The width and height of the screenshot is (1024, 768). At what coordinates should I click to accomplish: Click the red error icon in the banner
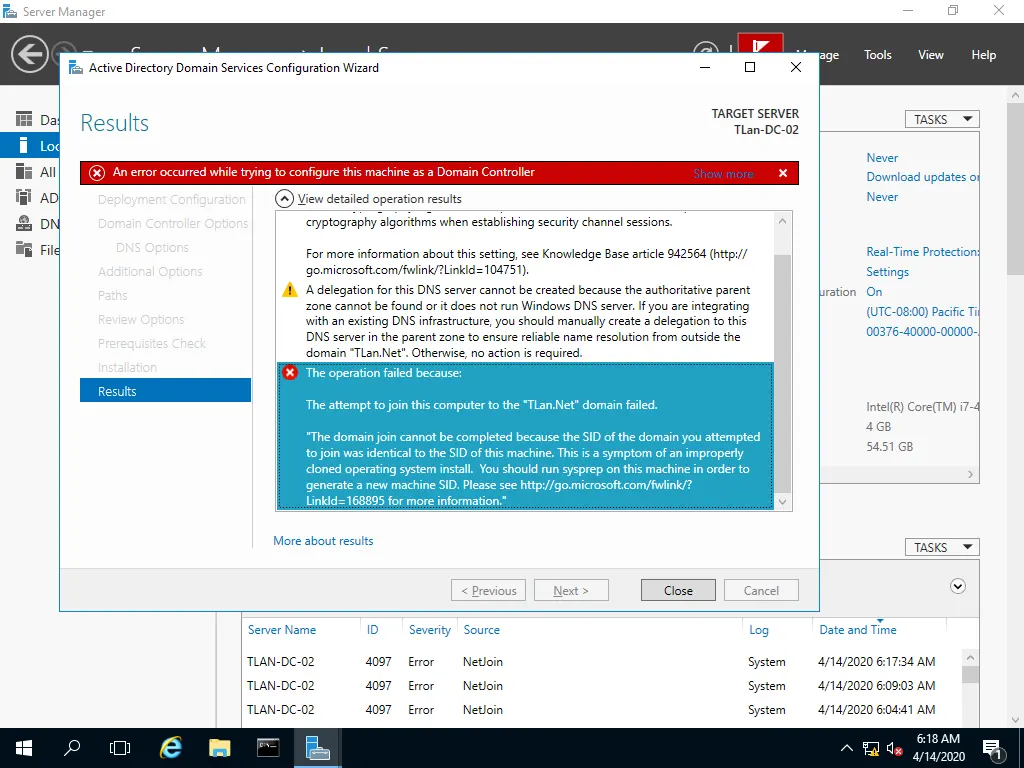[97, 172]
